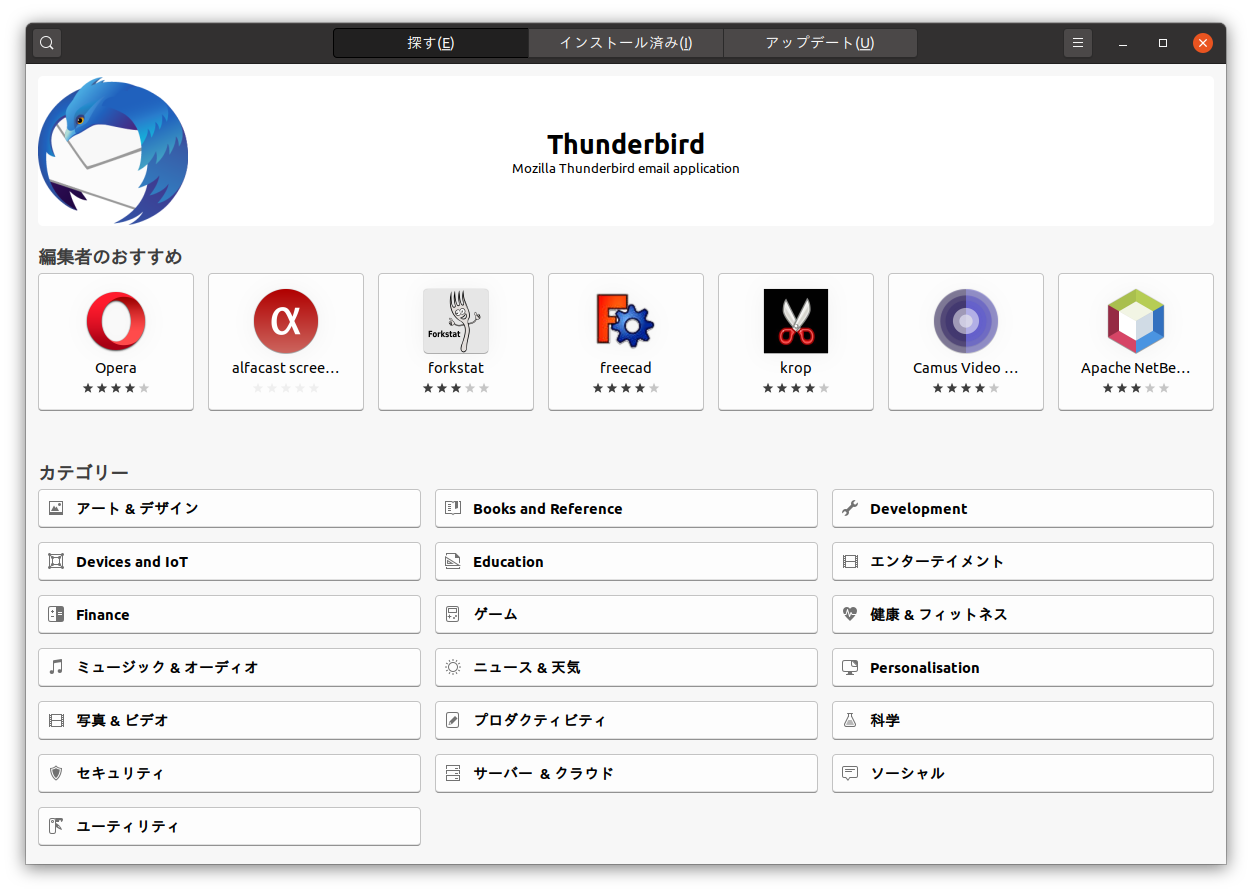Click the Apache NetBeans cube icon

point(1136,322)
